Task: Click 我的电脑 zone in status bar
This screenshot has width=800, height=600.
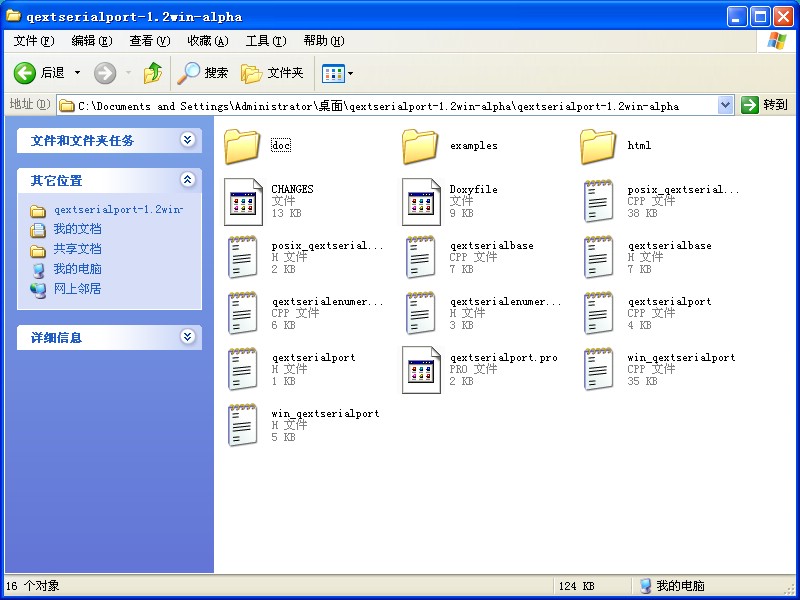Action: pyautogui.click(x=673, y=586)
